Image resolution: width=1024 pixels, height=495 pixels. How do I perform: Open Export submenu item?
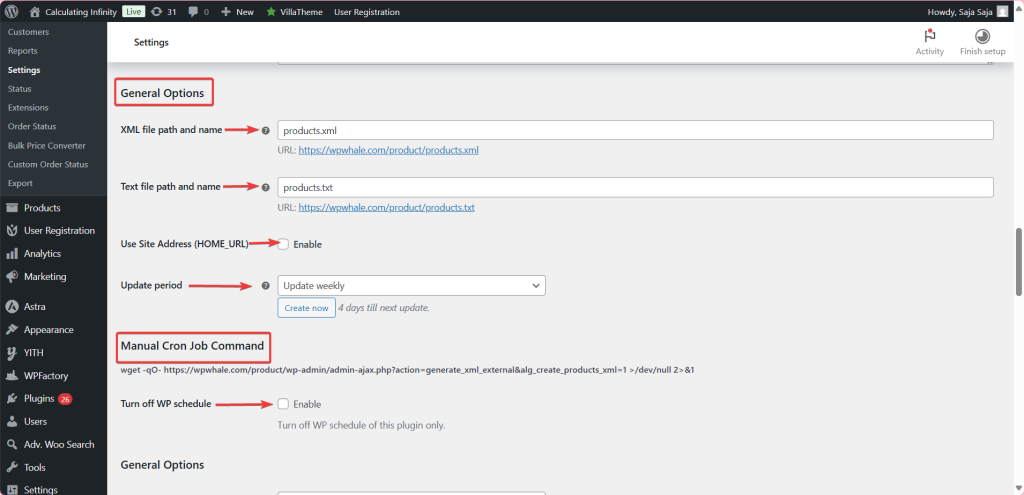click(x=20, y=184)
